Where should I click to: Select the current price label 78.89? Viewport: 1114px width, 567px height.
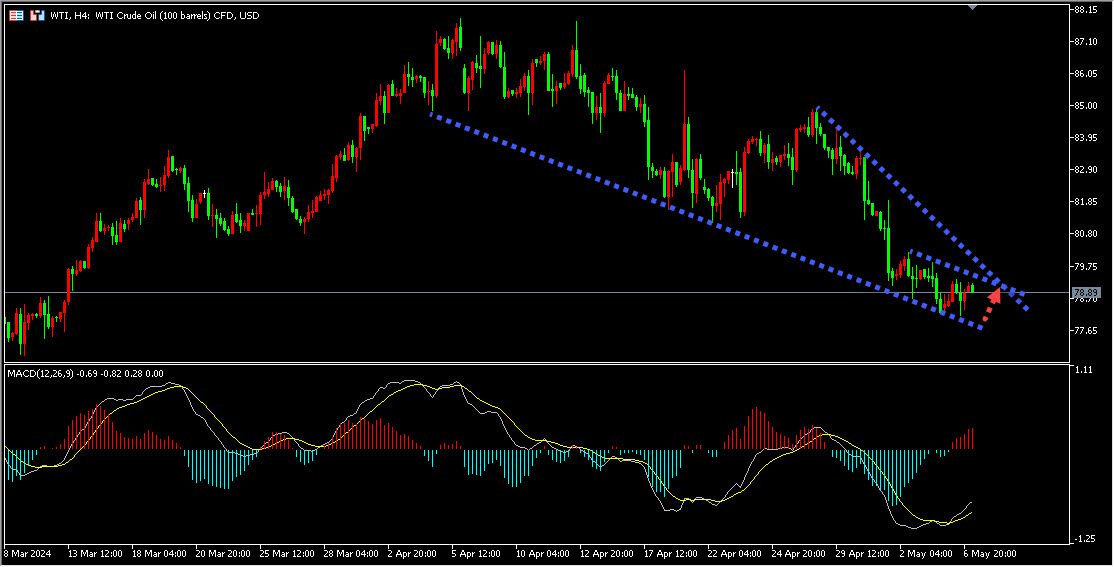(x=1086, y=292)
